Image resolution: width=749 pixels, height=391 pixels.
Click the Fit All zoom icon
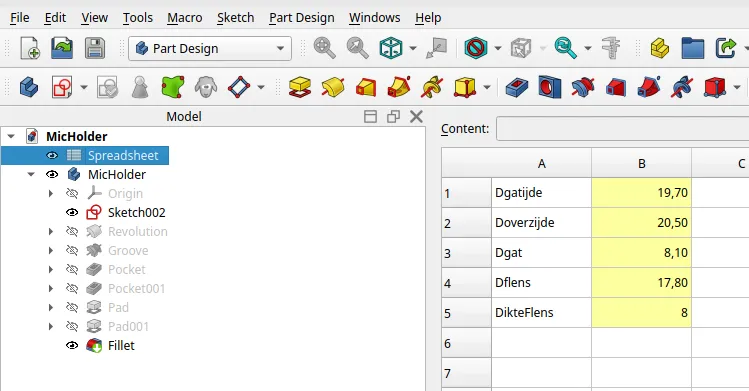point(325,48)
